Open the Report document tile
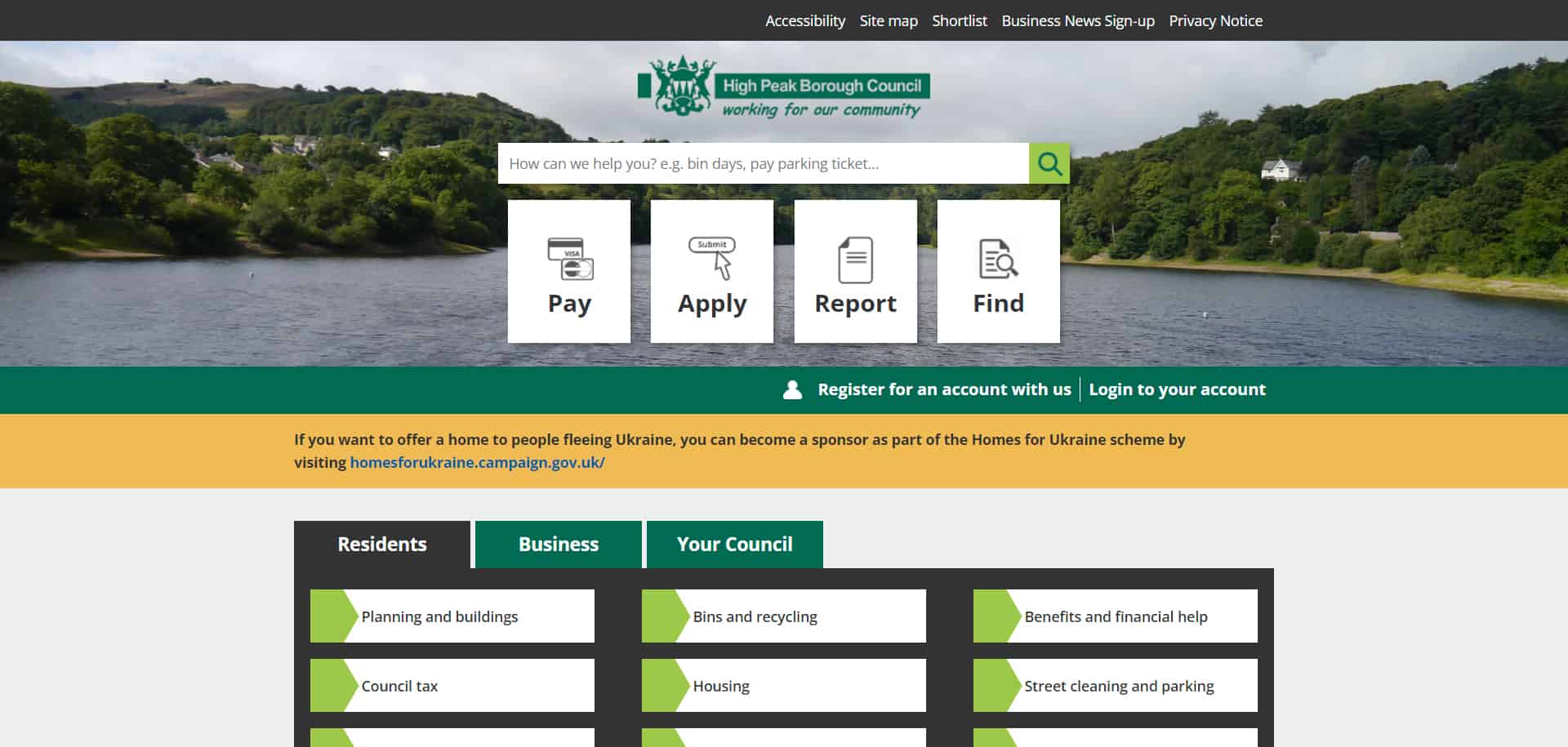 coord(855,272)
